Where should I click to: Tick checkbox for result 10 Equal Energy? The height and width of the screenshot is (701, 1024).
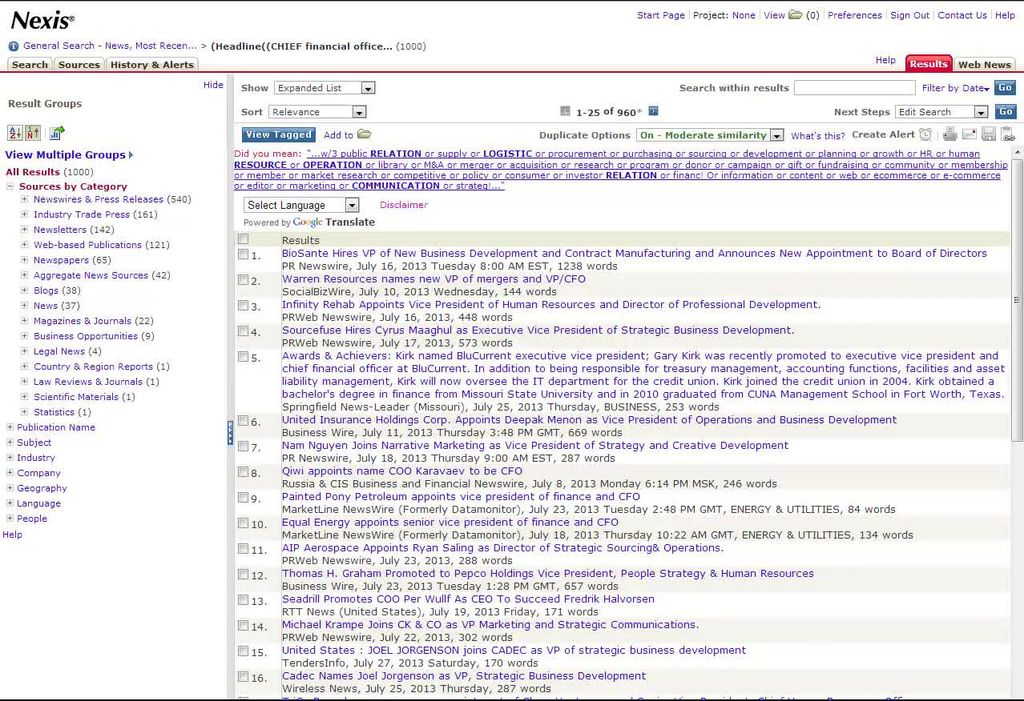coord(243,523)
